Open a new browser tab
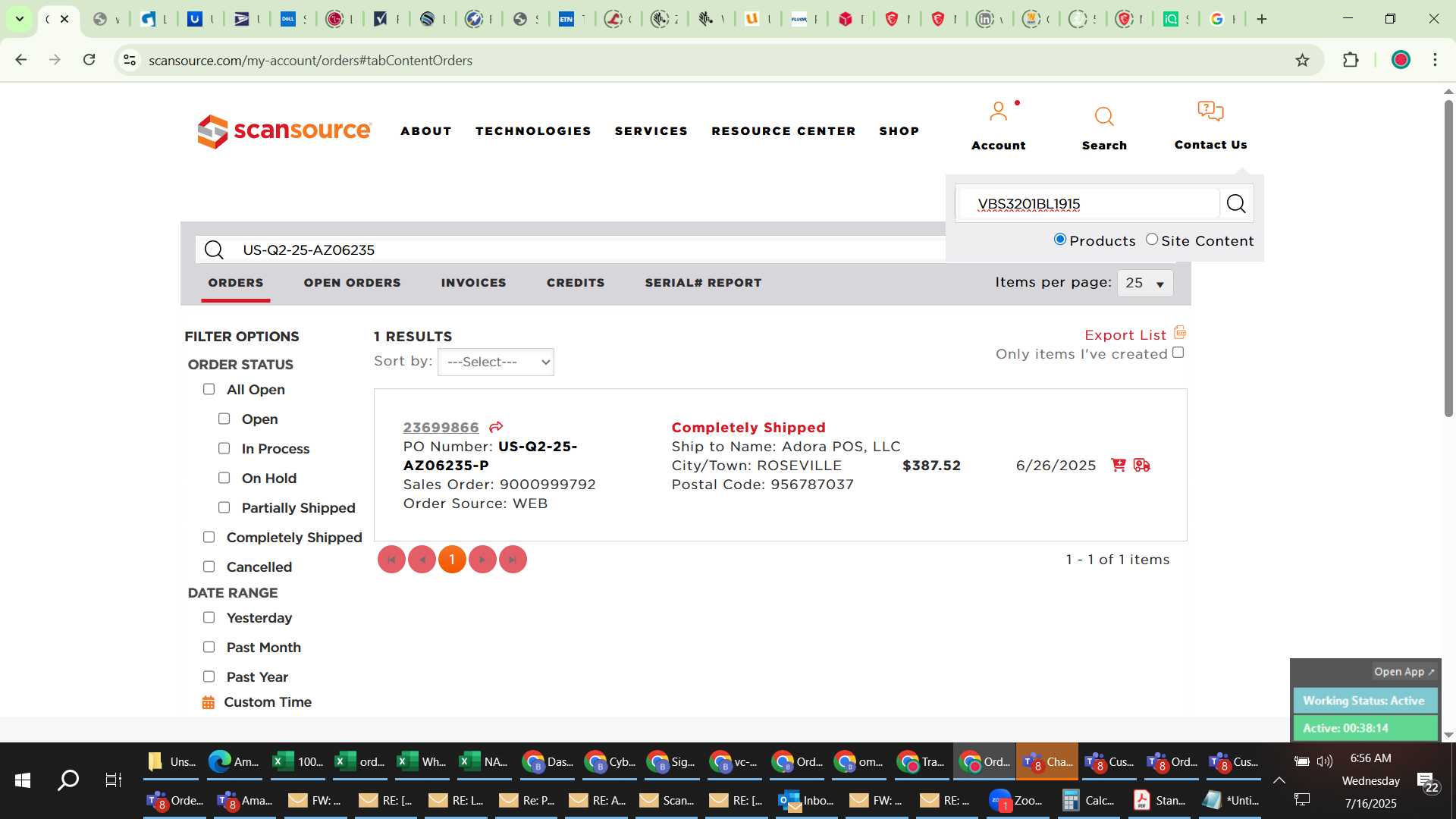The width and height of the screenshot is (1456, 819). coord(1262,19)
